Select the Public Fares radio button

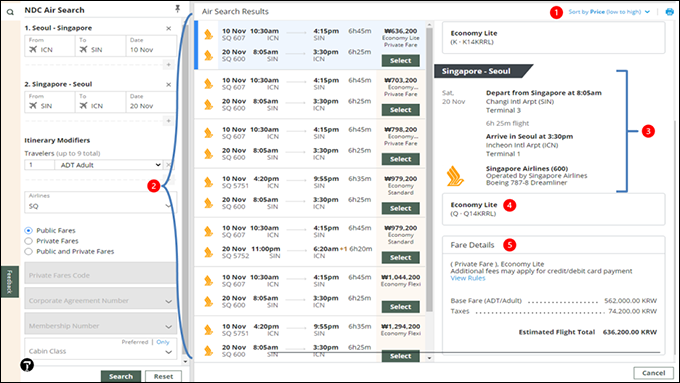[x=29, y=230]
